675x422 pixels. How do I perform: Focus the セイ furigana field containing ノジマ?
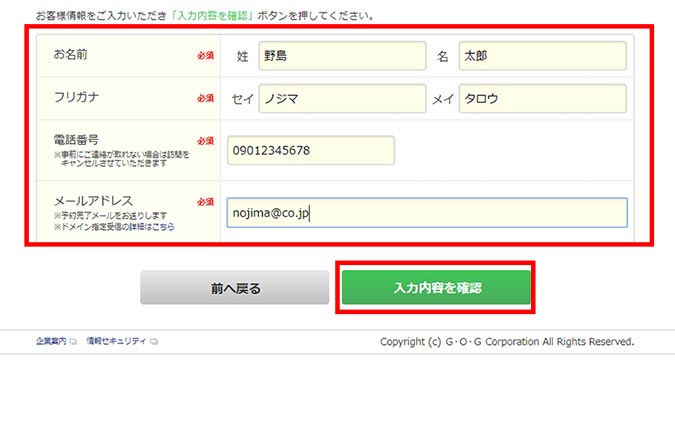tap(342, 99)
